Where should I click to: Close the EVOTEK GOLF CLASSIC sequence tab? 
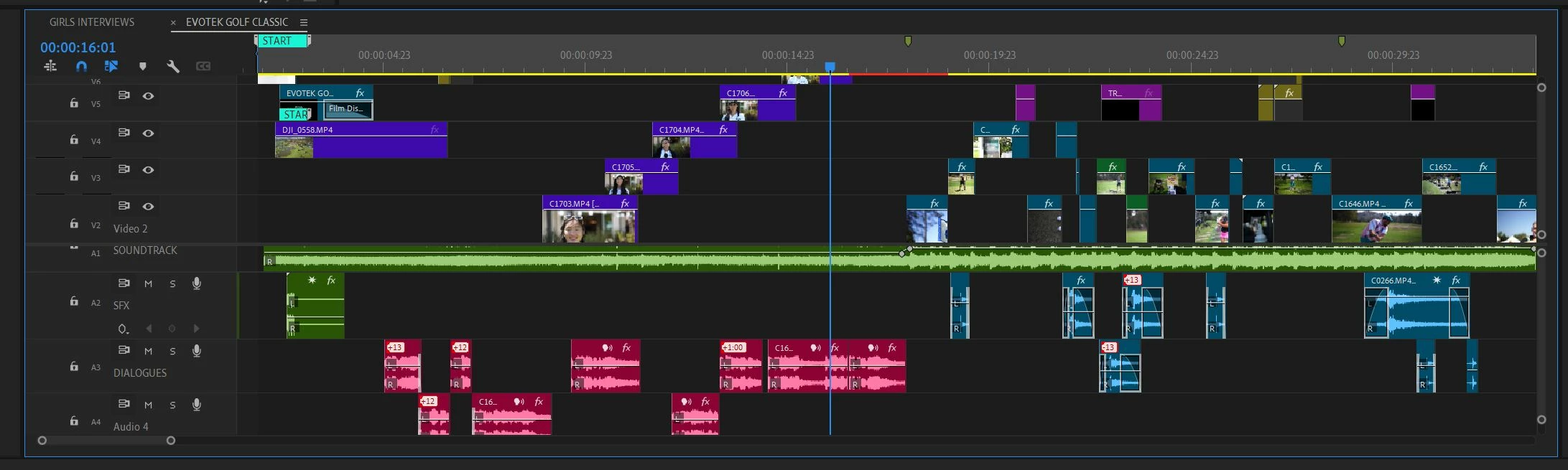(x=173, y=23)
